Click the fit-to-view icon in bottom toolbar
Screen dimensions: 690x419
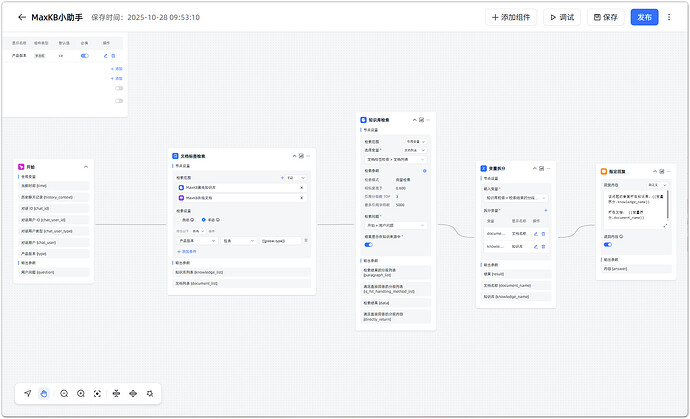pos(97,394)
